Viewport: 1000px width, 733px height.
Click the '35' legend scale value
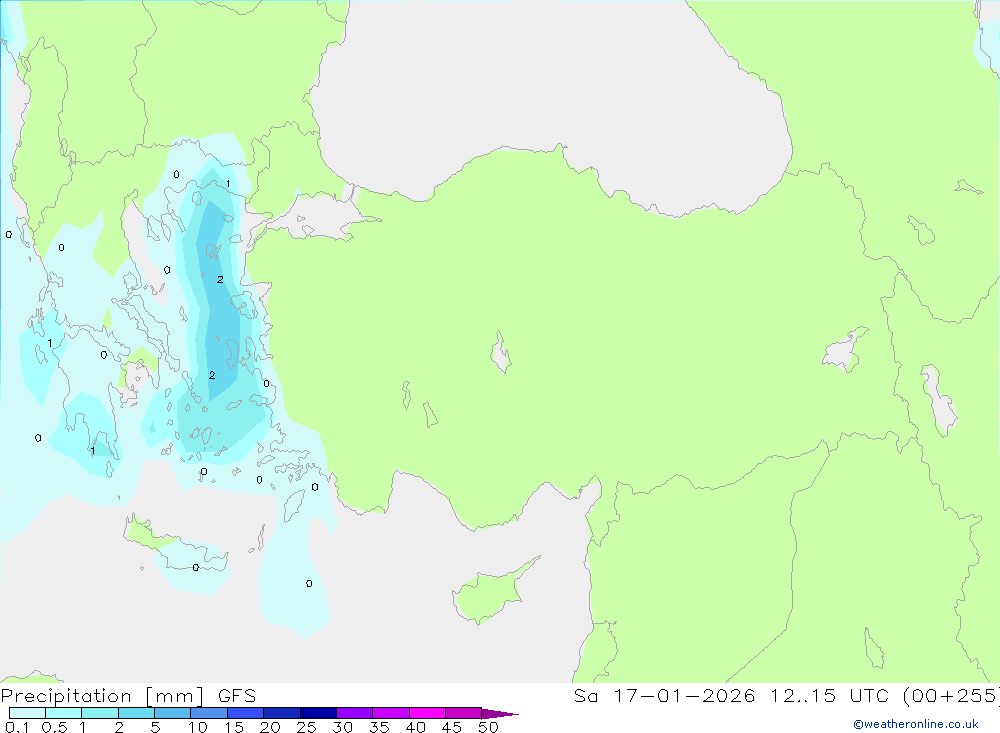[379, 727]
